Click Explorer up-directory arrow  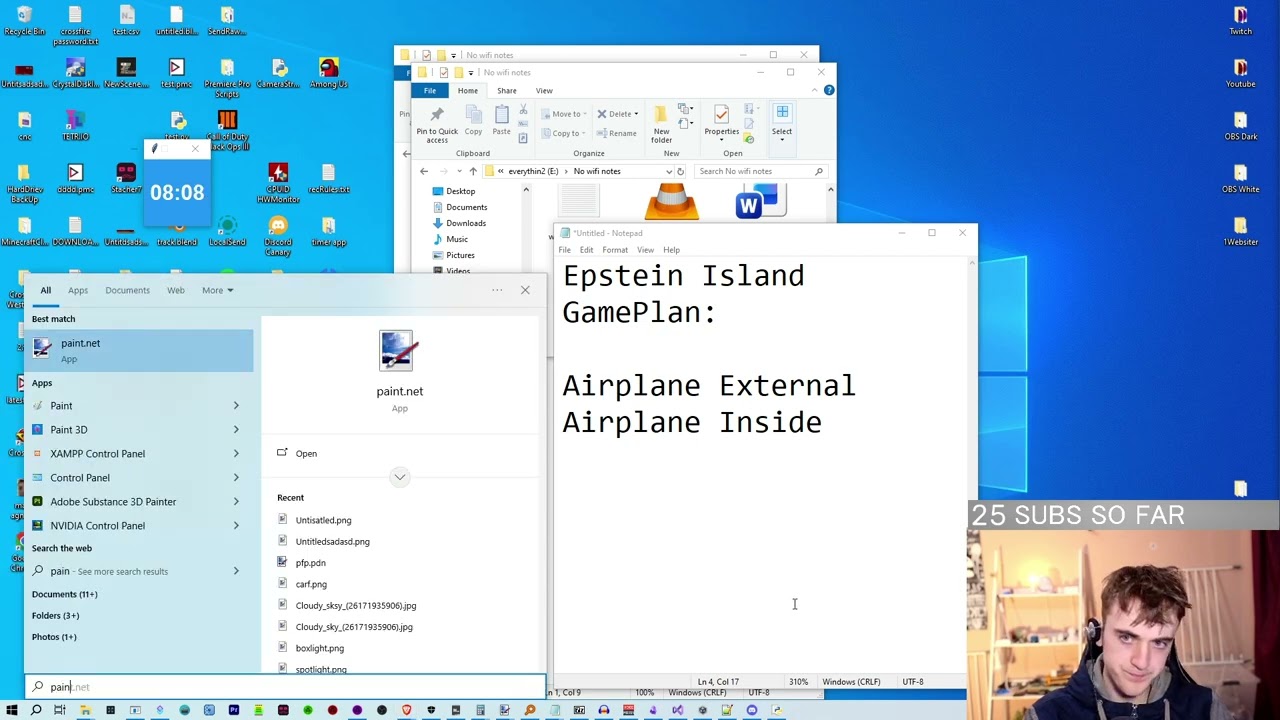tap(473, 171)
